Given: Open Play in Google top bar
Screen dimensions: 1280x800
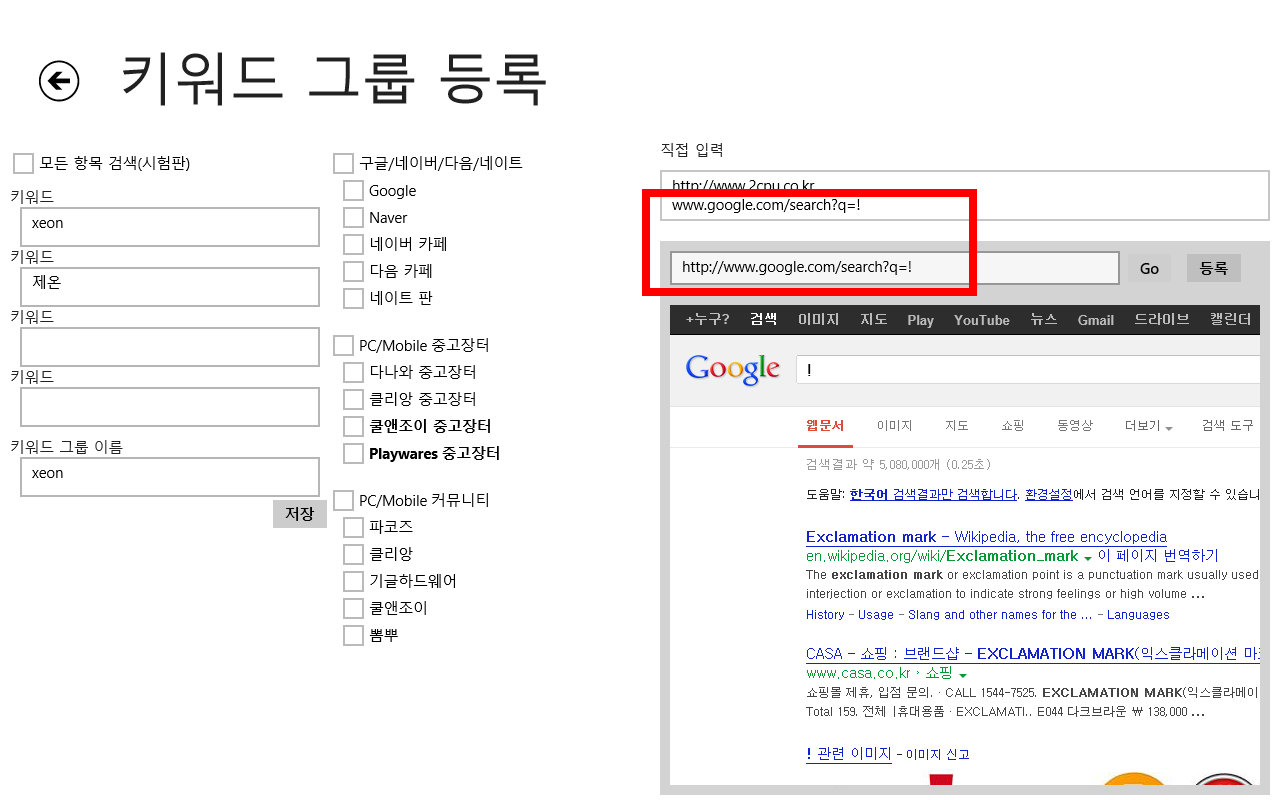Looking at the screenshot, I should [921, 320].
